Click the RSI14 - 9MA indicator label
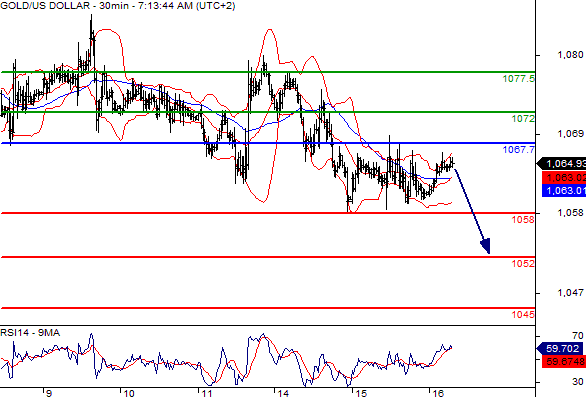This screenshot has height=397, width=586. pos(30,333)
